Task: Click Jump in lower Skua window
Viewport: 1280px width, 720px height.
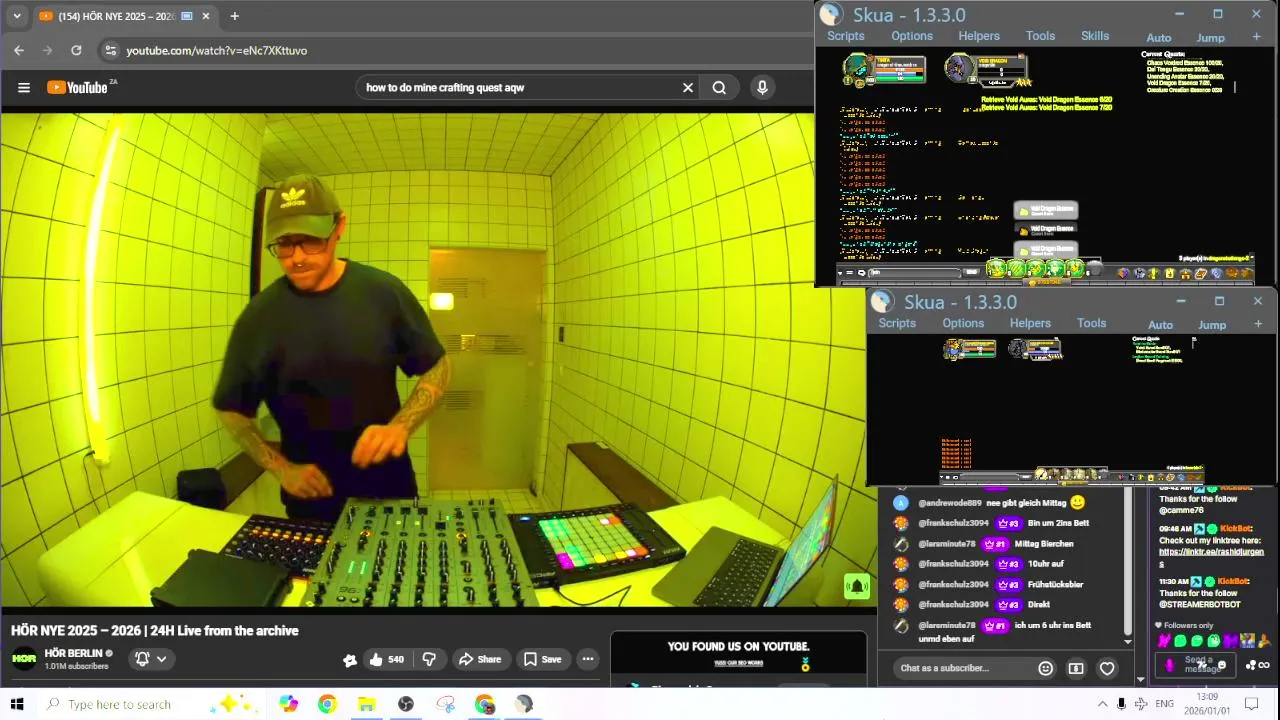Action: tap(1212, 325)
